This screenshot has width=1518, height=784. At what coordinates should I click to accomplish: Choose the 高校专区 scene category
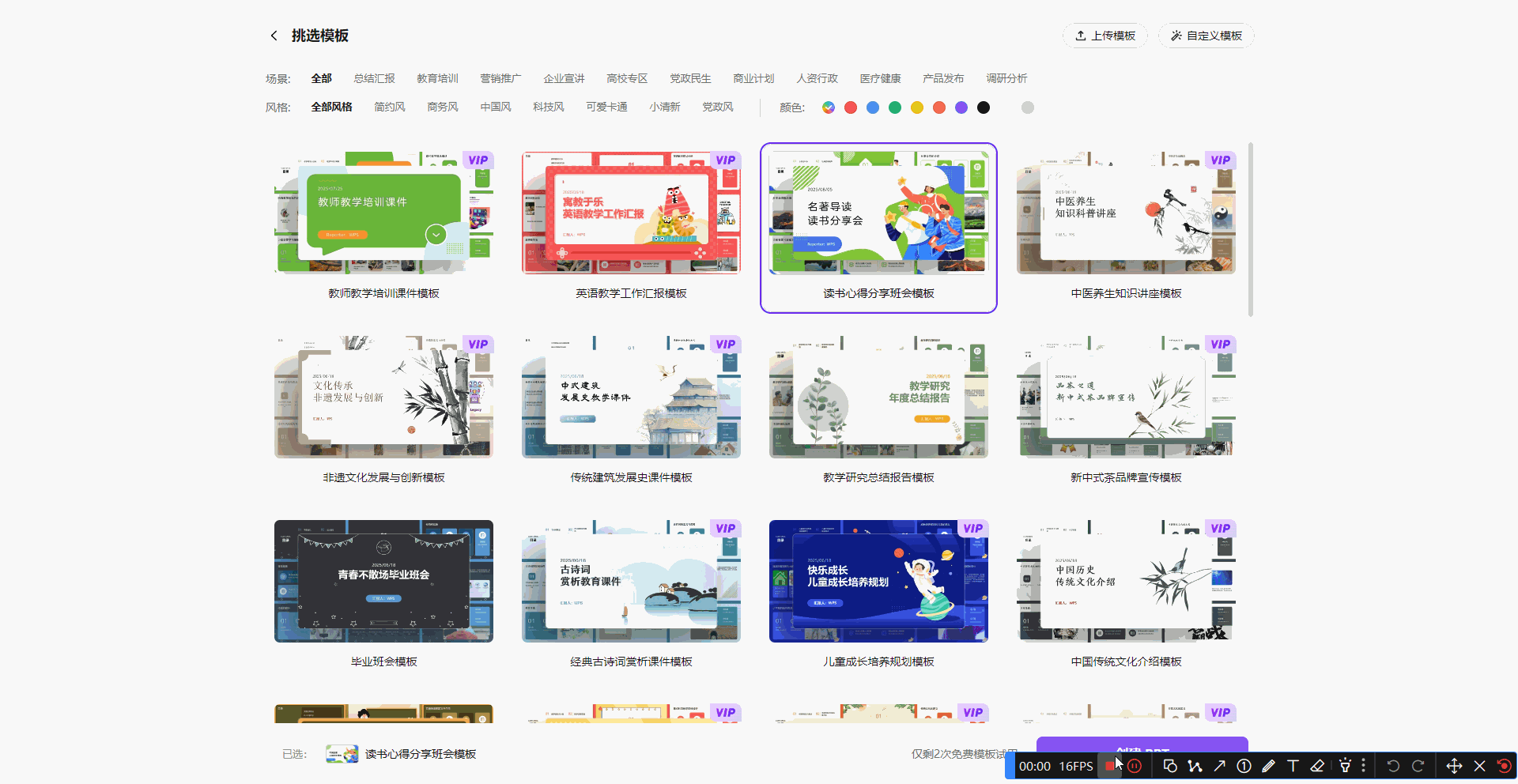(627, 78)
